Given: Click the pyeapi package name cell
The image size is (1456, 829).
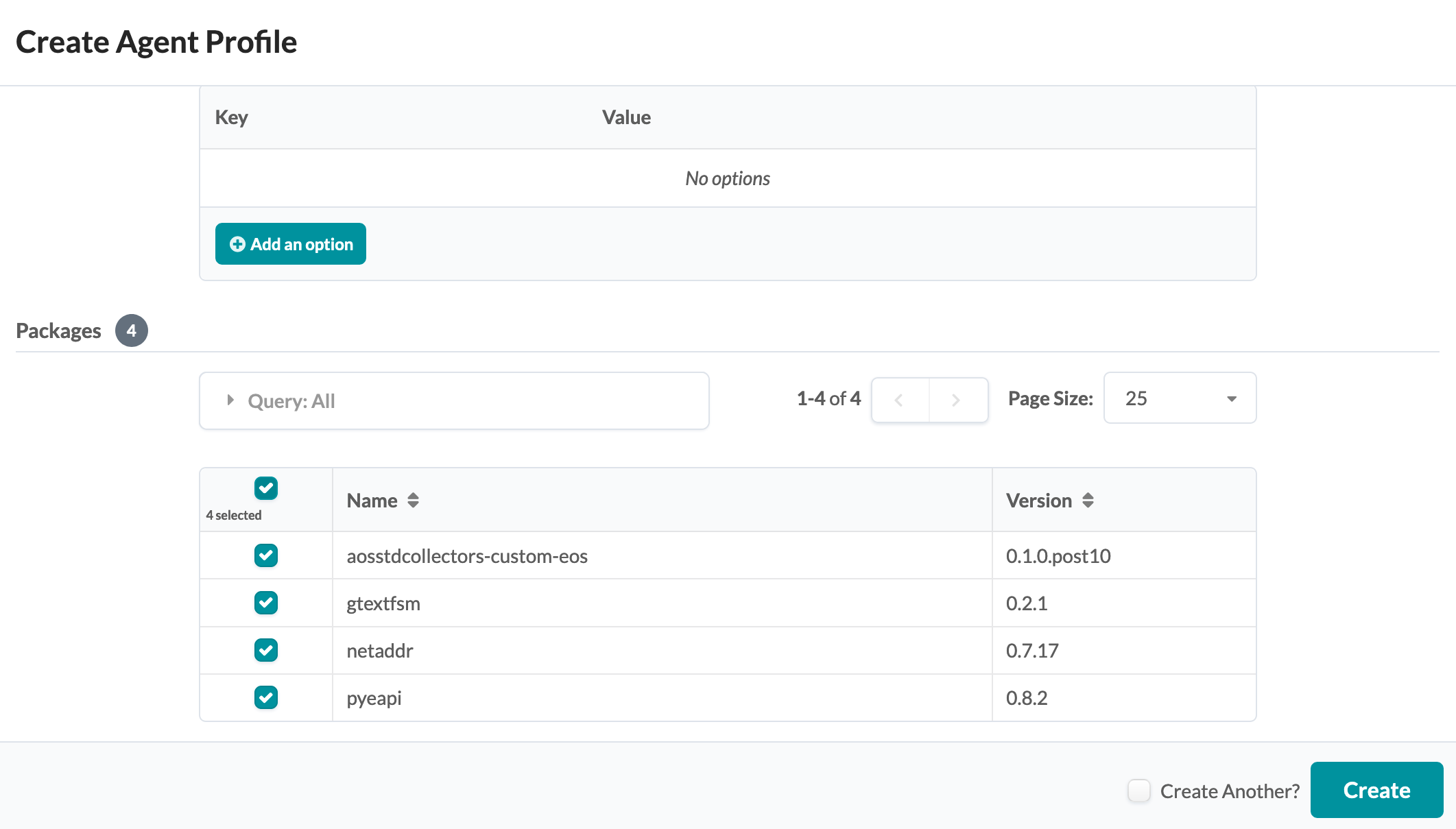Looking at the screenshot, I should click(x=374, y=698).
